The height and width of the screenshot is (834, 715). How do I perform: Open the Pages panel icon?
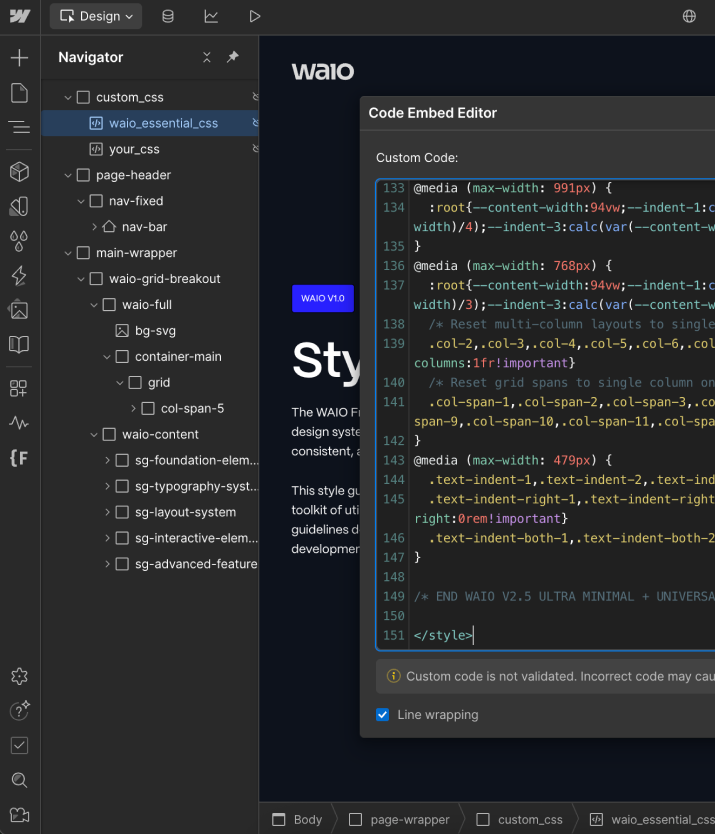click(19, 93)
